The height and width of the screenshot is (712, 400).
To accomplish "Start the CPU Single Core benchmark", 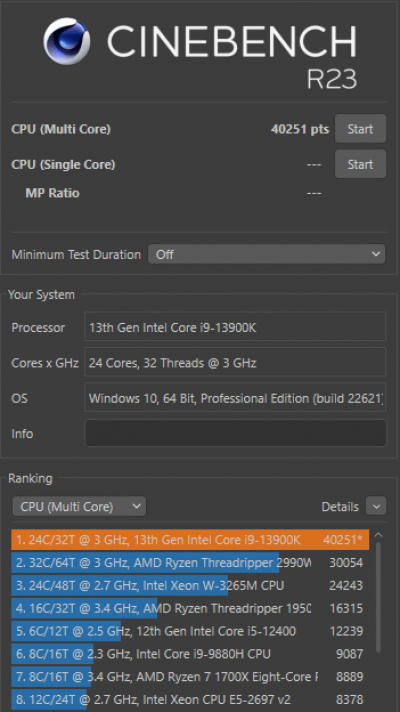I will [x=360, y=164].
